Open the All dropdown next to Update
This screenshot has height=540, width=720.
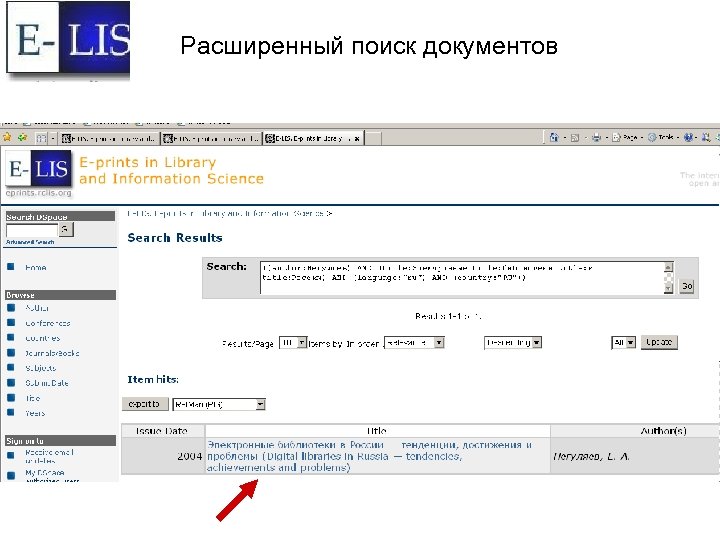click(624, 343)
